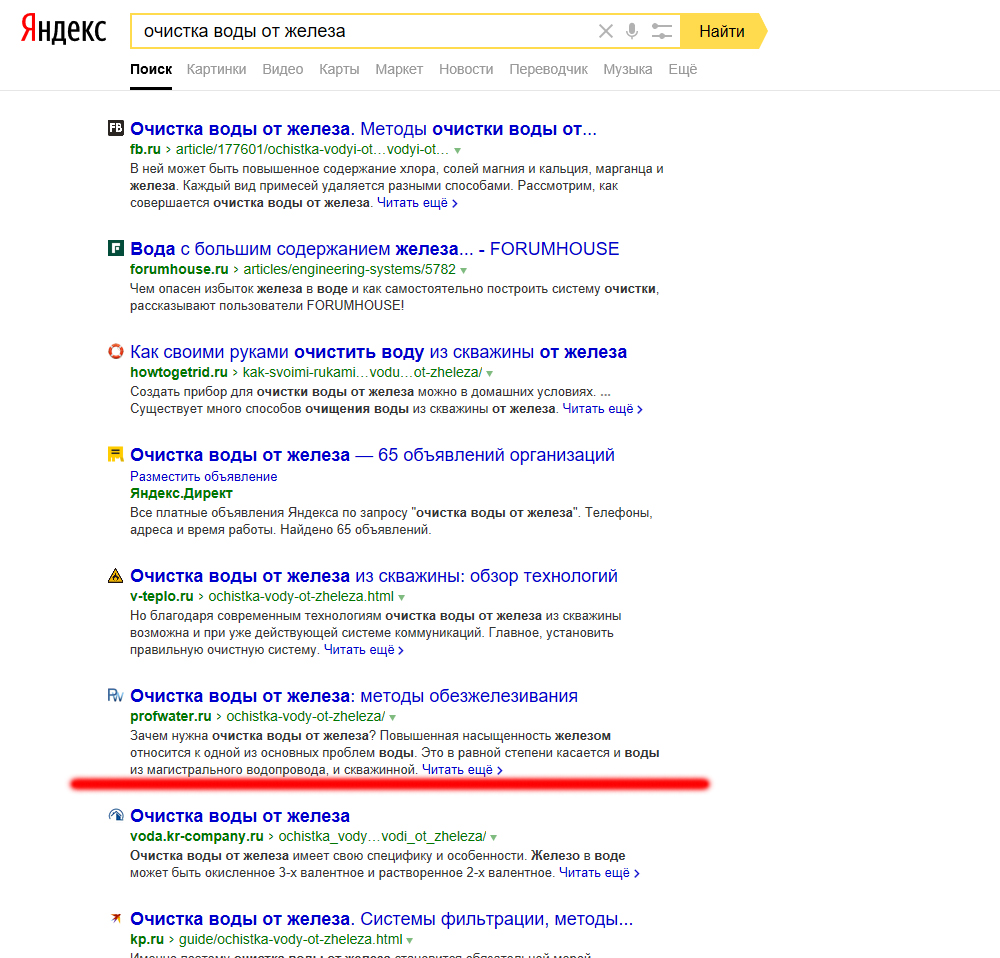This screenshot has height=958, width=1000.
Task: Click the forumhouse.ru favicon
Action: pyautogui.click(x=115, y=248)
